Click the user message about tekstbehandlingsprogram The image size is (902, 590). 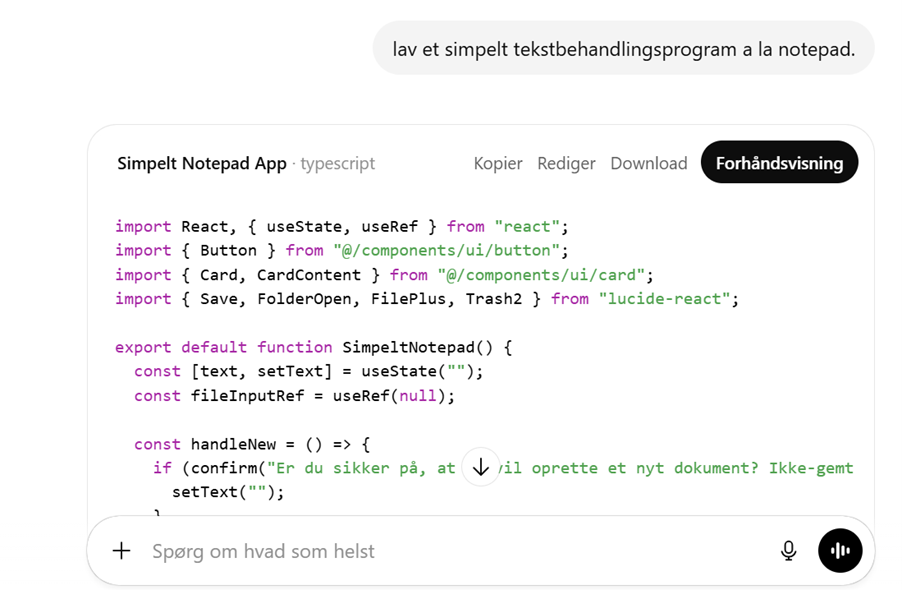tap(623, 48)
